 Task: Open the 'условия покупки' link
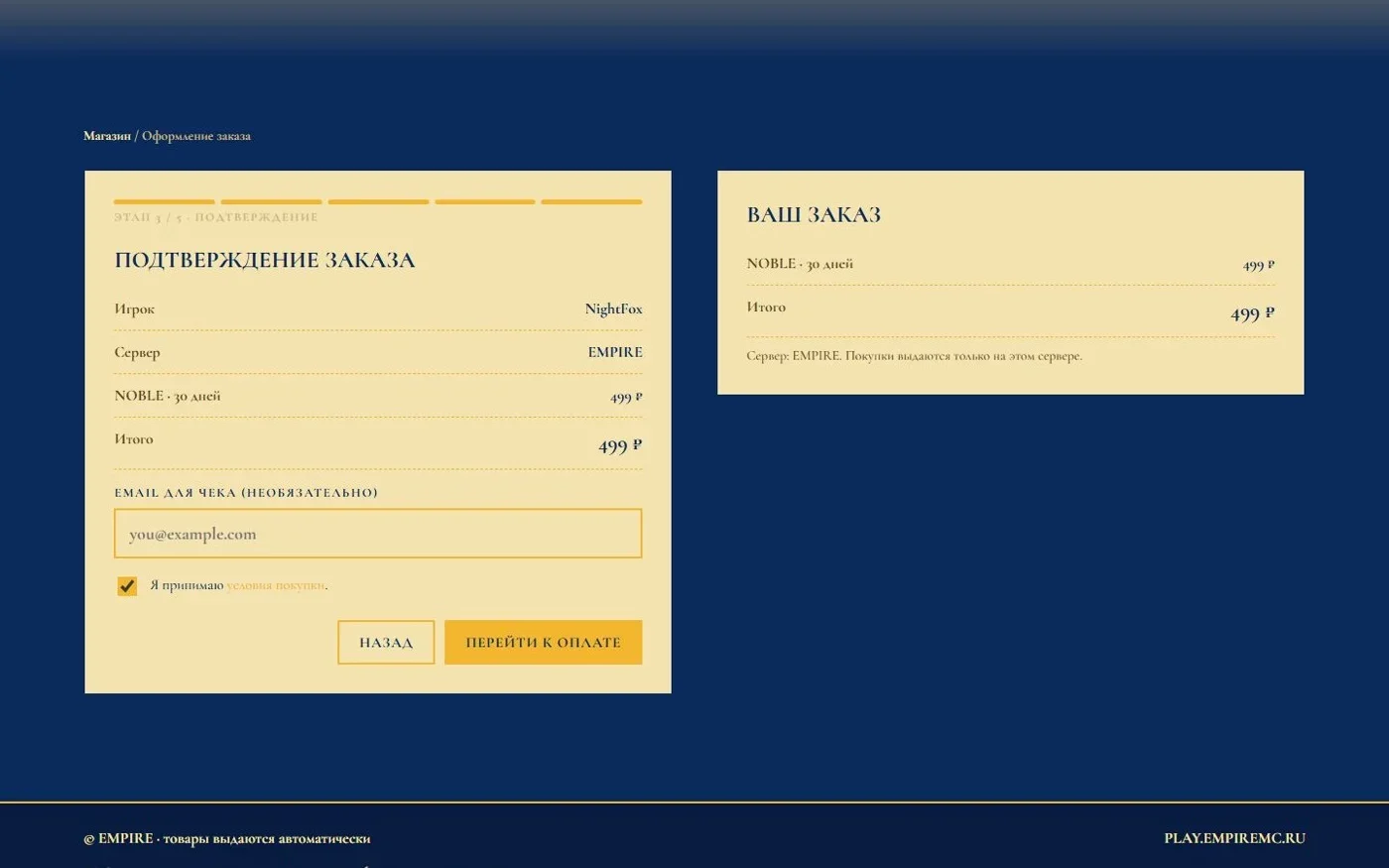[275, 585]
